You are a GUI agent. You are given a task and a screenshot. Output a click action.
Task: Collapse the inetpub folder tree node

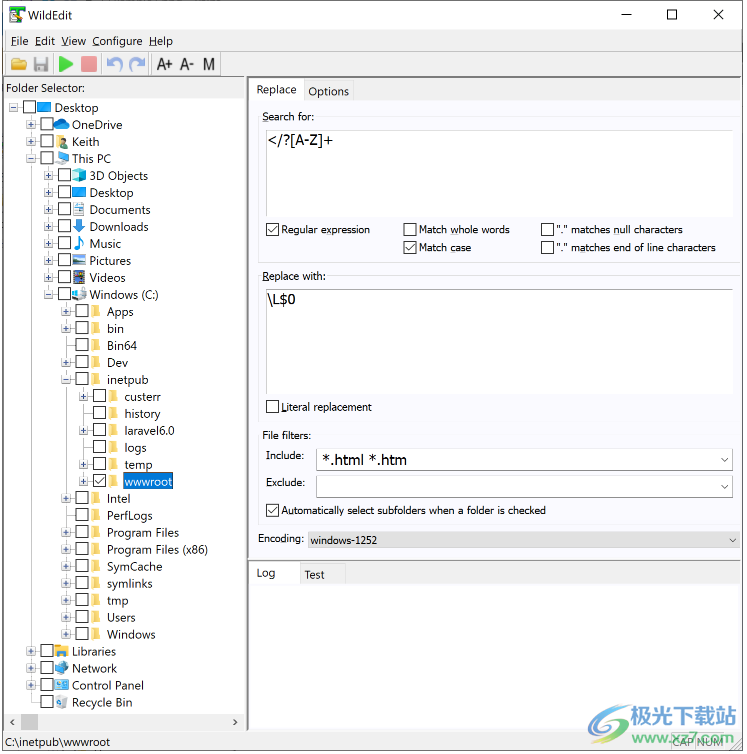pyautogui.click(x=66, y=380)
